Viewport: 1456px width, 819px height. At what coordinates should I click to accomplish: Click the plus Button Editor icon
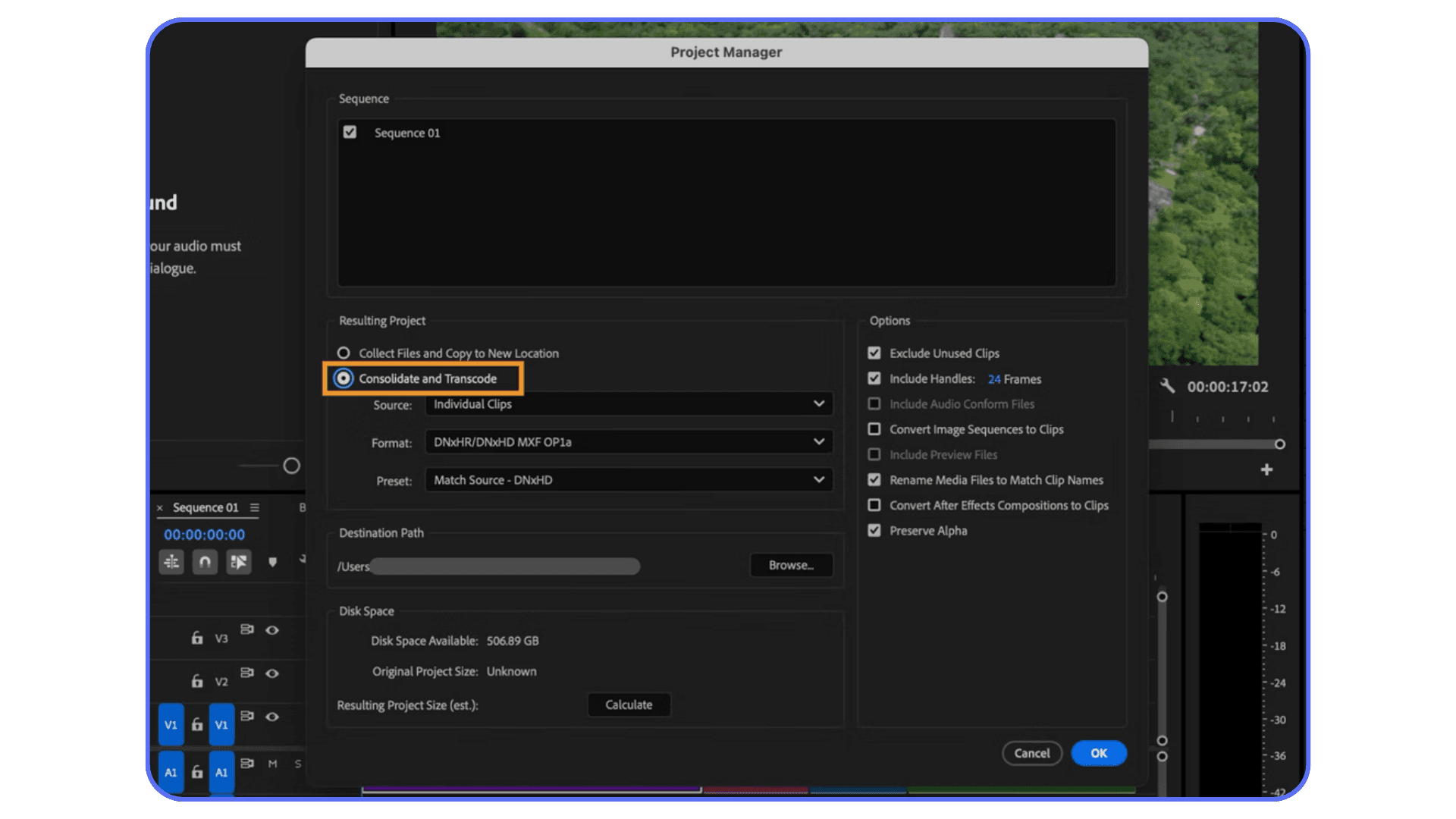[x=1266, y=469]
